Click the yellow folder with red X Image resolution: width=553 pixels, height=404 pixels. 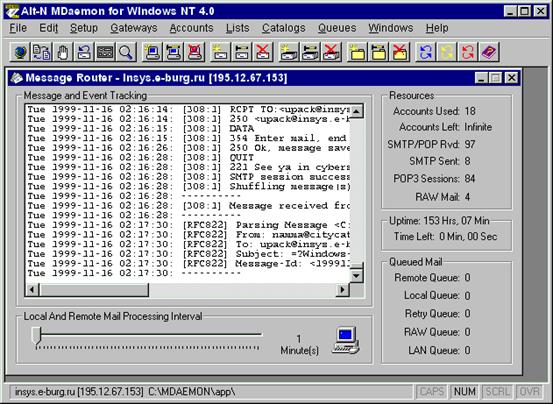tap(400, 52)
